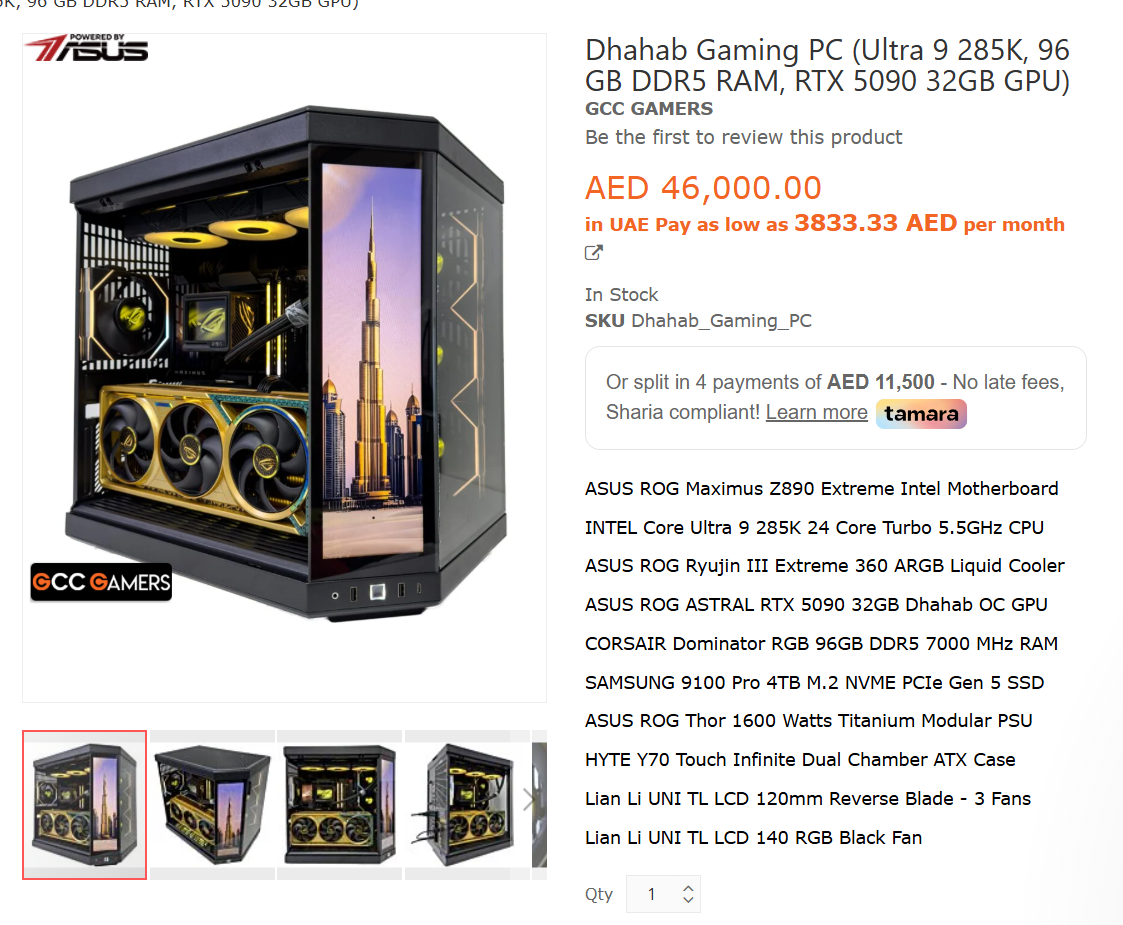Click the partially visible fifth thumbnail
This screenshot has height=925, width=1123.
pyautogui.click(x=539, y=805)
